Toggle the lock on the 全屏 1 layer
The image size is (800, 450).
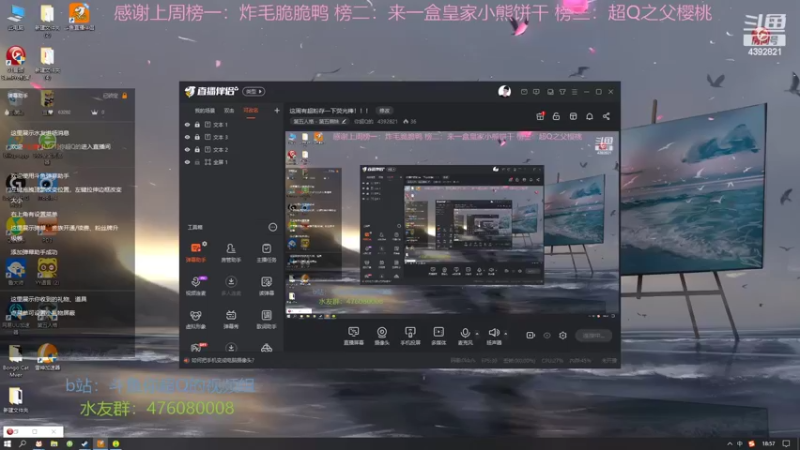point(197,162)
